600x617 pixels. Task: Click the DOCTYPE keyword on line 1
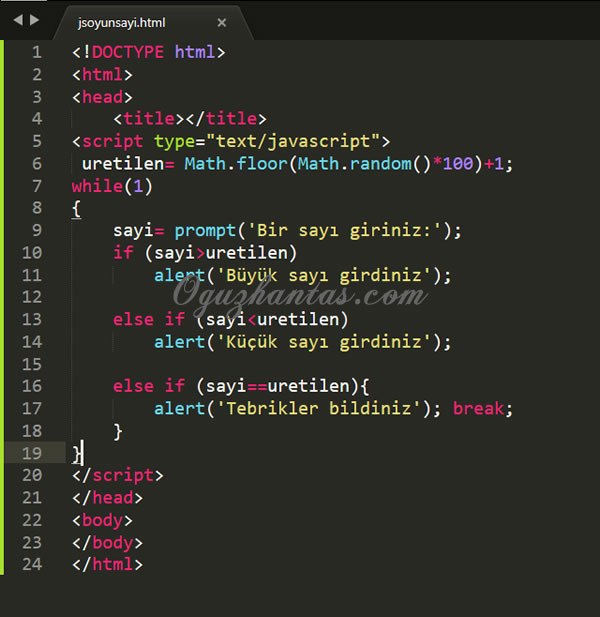pos(127,52)
